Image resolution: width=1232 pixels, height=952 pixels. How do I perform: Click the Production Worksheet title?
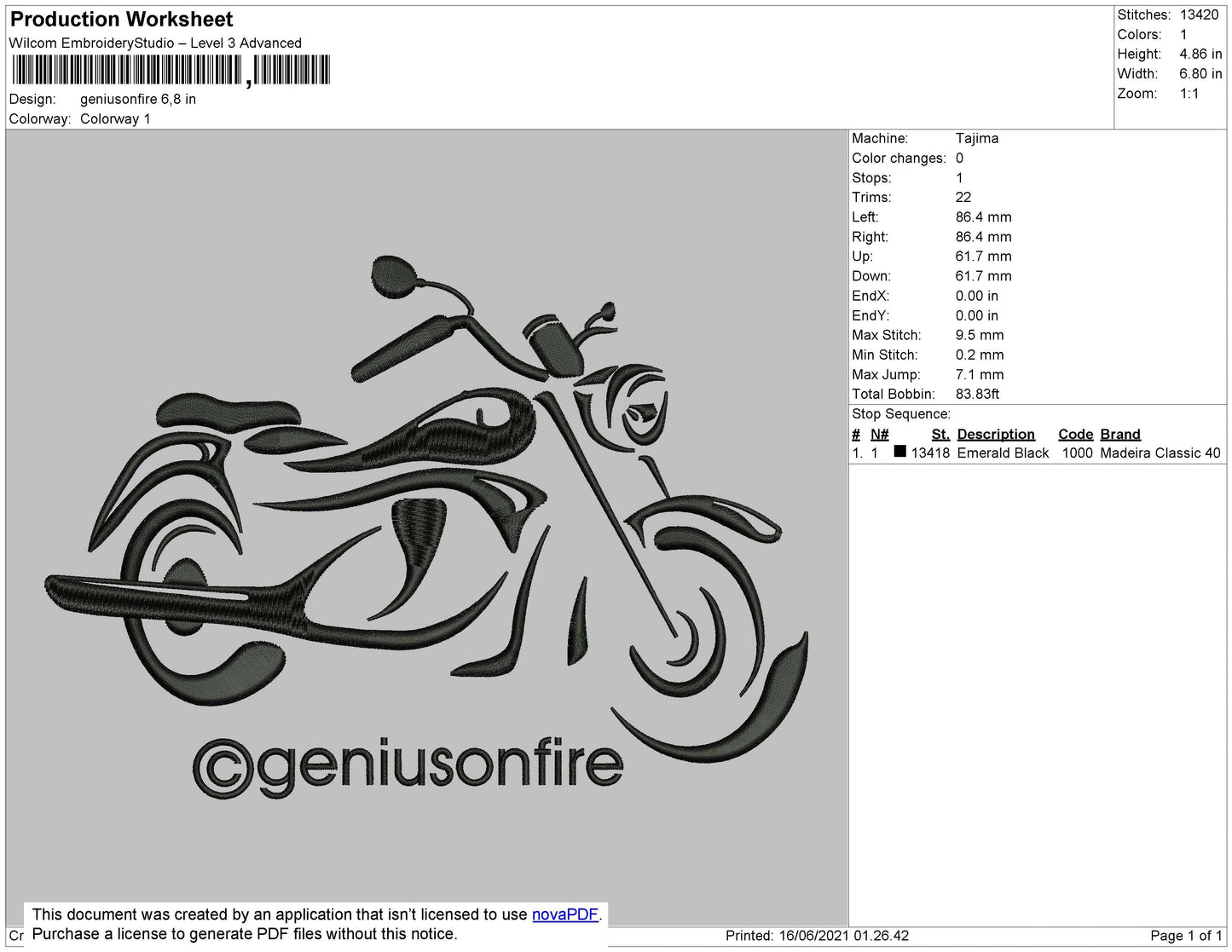(x=122, y=19)
